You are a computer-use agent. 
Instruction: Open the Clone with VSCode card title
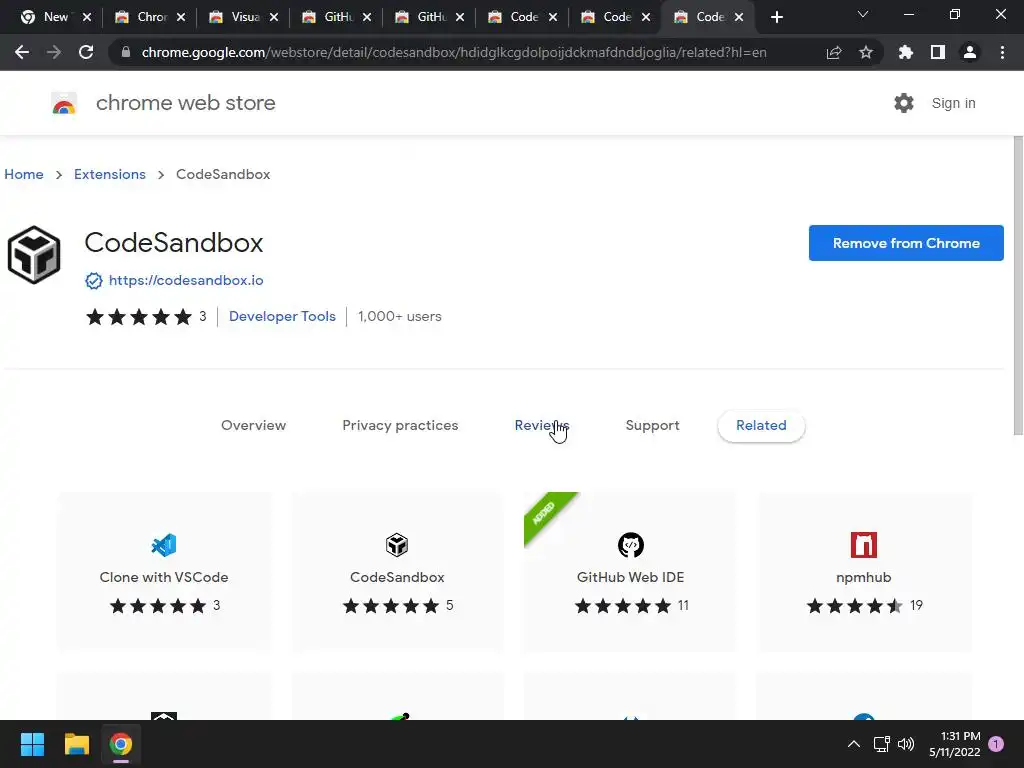point(164,577)
